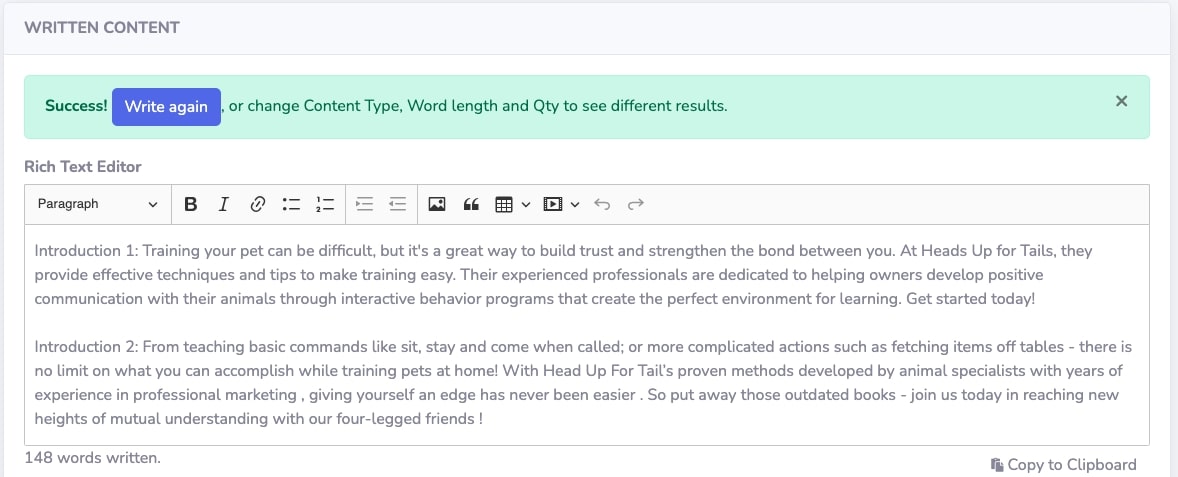Viewport: 1178px width, 477px height.
Task: Add a block quote
Action: (471, 204)
